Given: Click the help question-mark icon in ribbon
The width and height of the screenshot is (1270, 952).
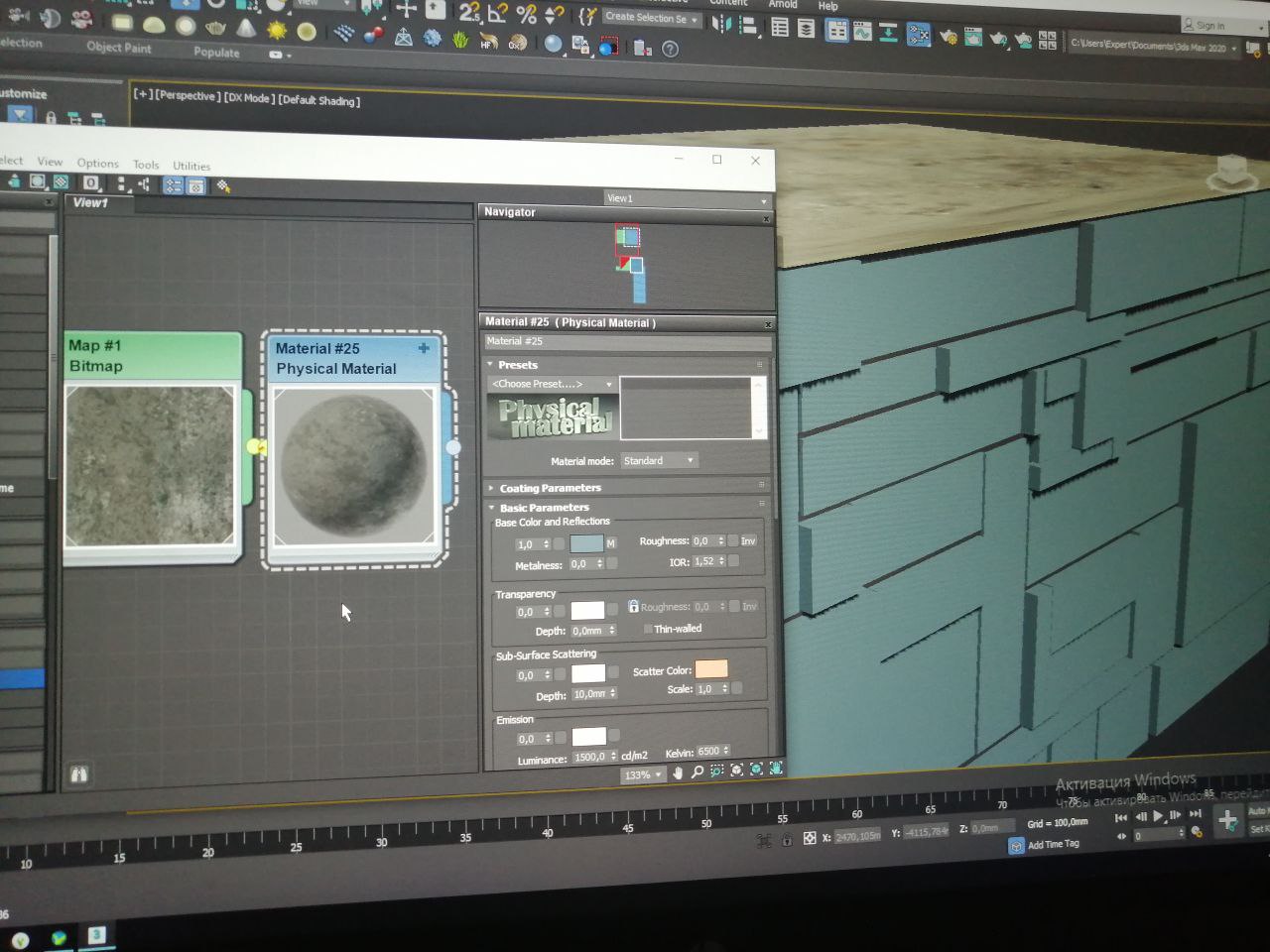Looking at the screenshot, I should [671, 49].
